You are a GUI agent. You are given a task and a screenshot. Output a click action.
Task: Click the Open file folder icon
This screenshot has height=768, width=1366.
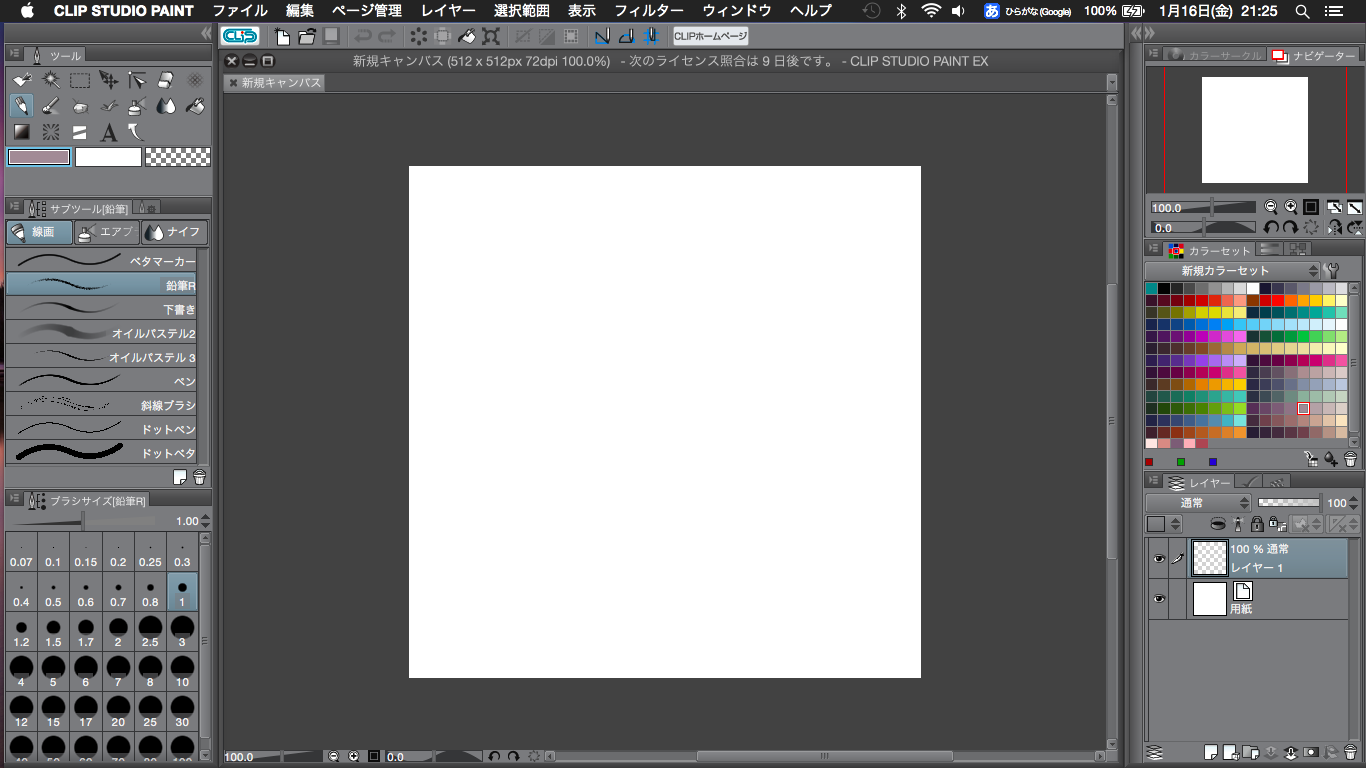pyautogui.click(x=306, y=37)
